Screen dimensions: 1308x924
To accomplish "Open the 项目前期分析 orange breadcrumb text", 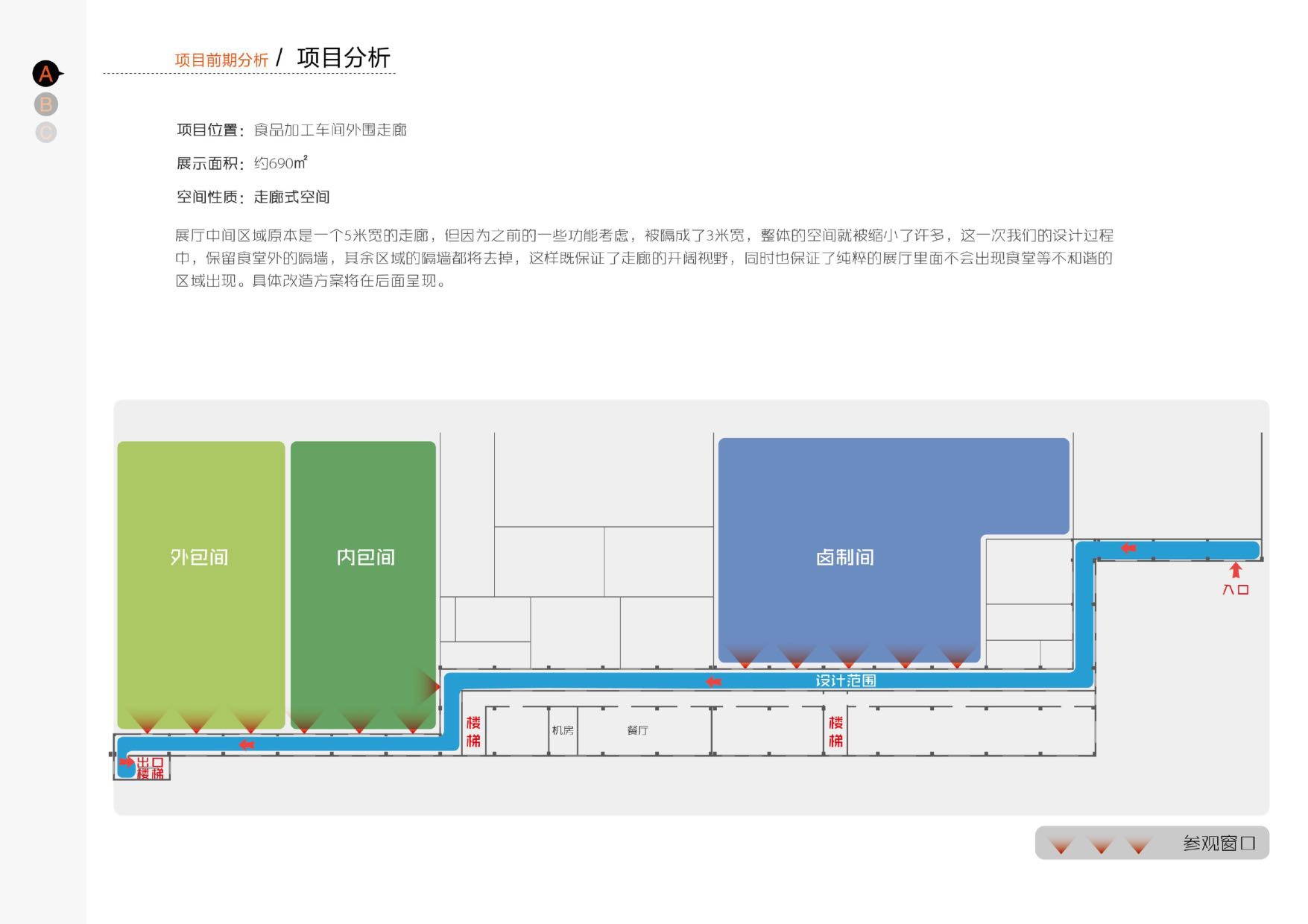I will [221, 60].
